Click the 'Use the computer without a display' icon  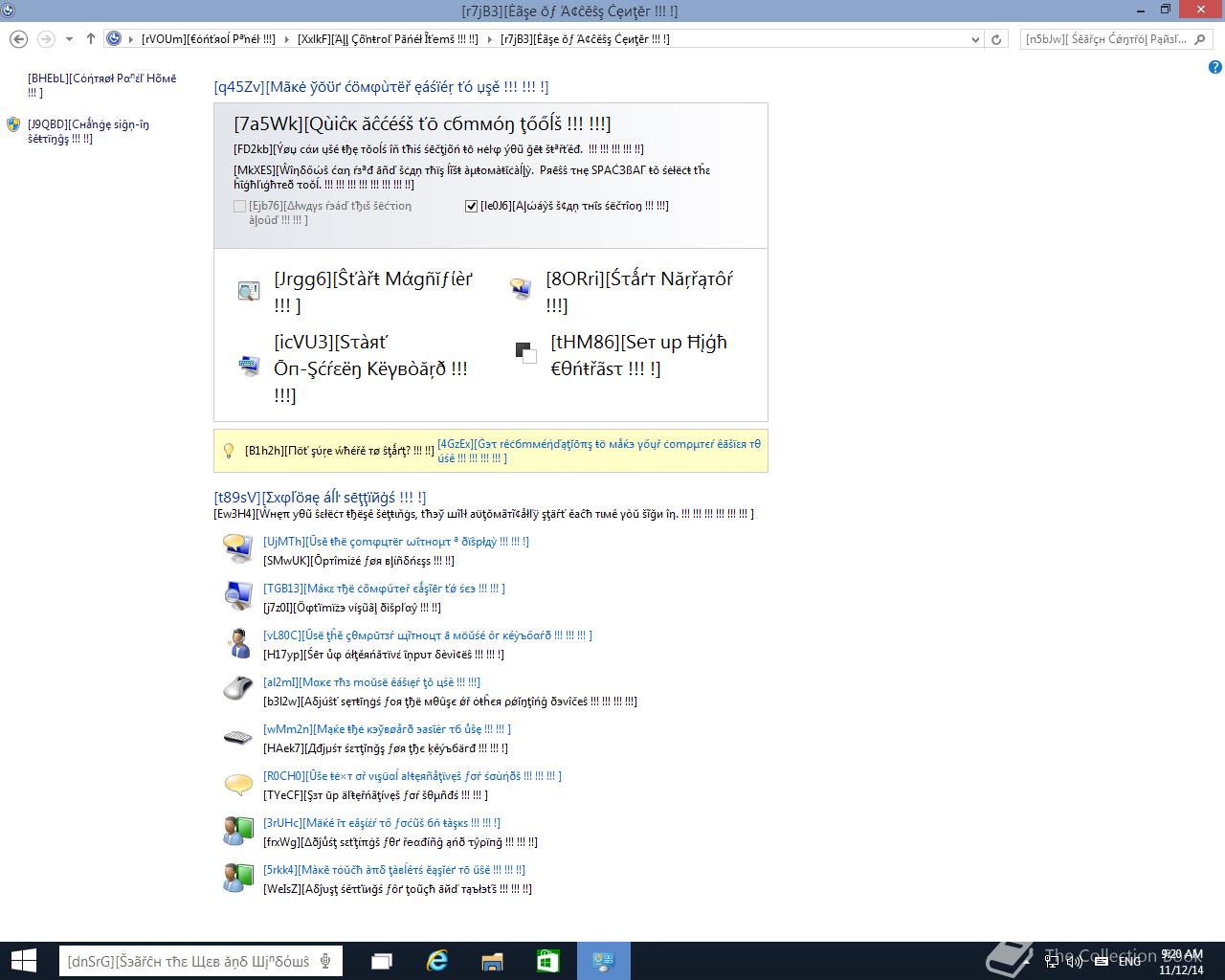(237, 547)
